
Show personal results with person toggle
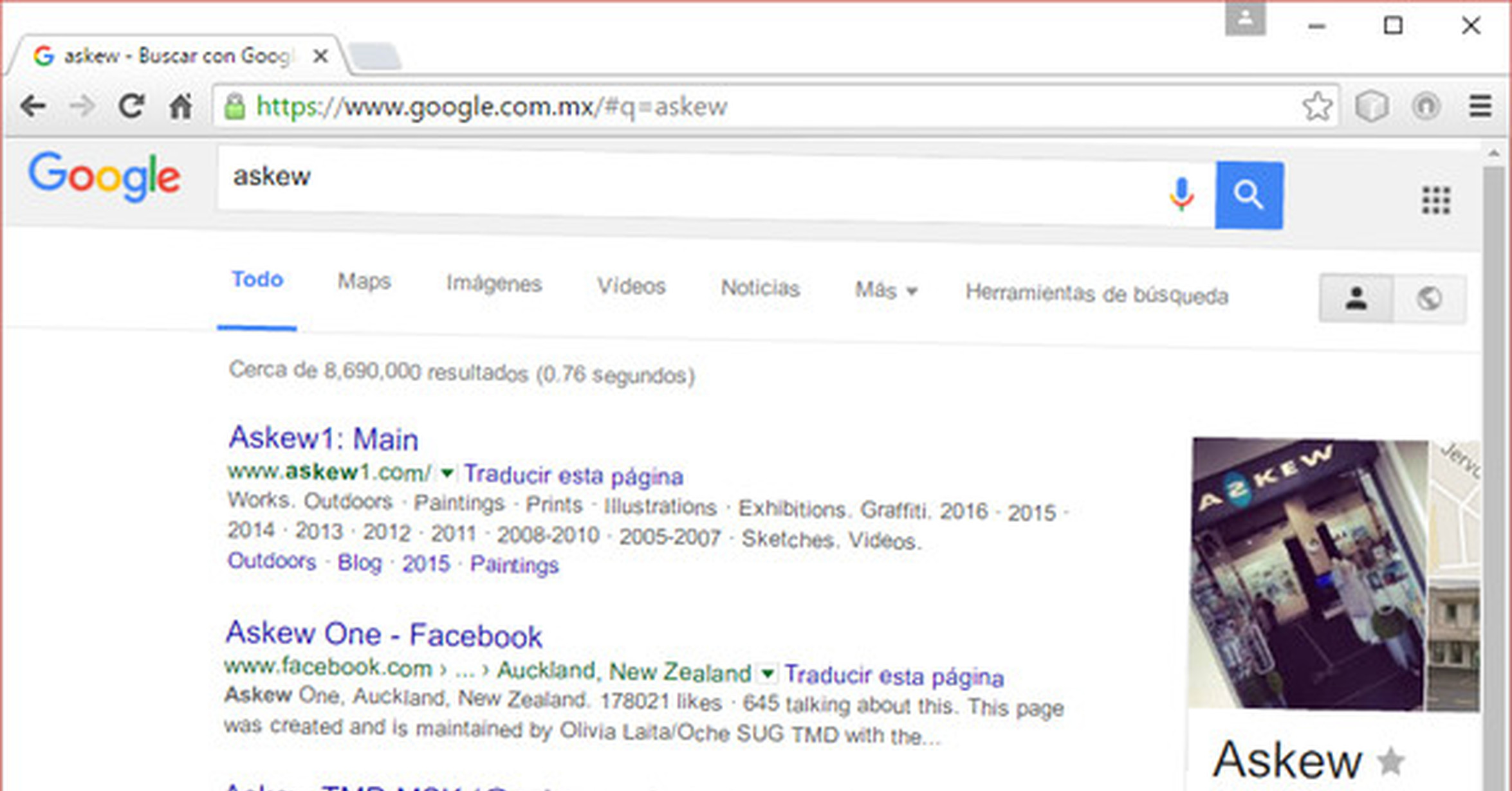tap(1356, 298)
